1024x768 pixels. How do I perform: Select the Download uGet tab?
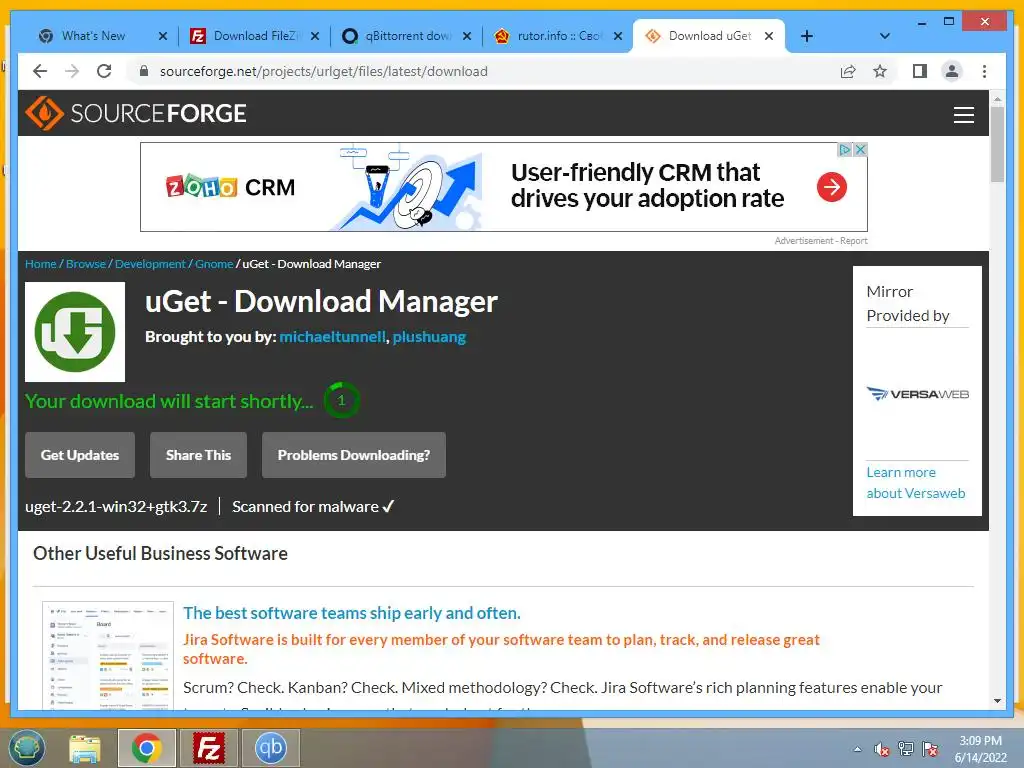pyautogui.click(x=710, y=36)
